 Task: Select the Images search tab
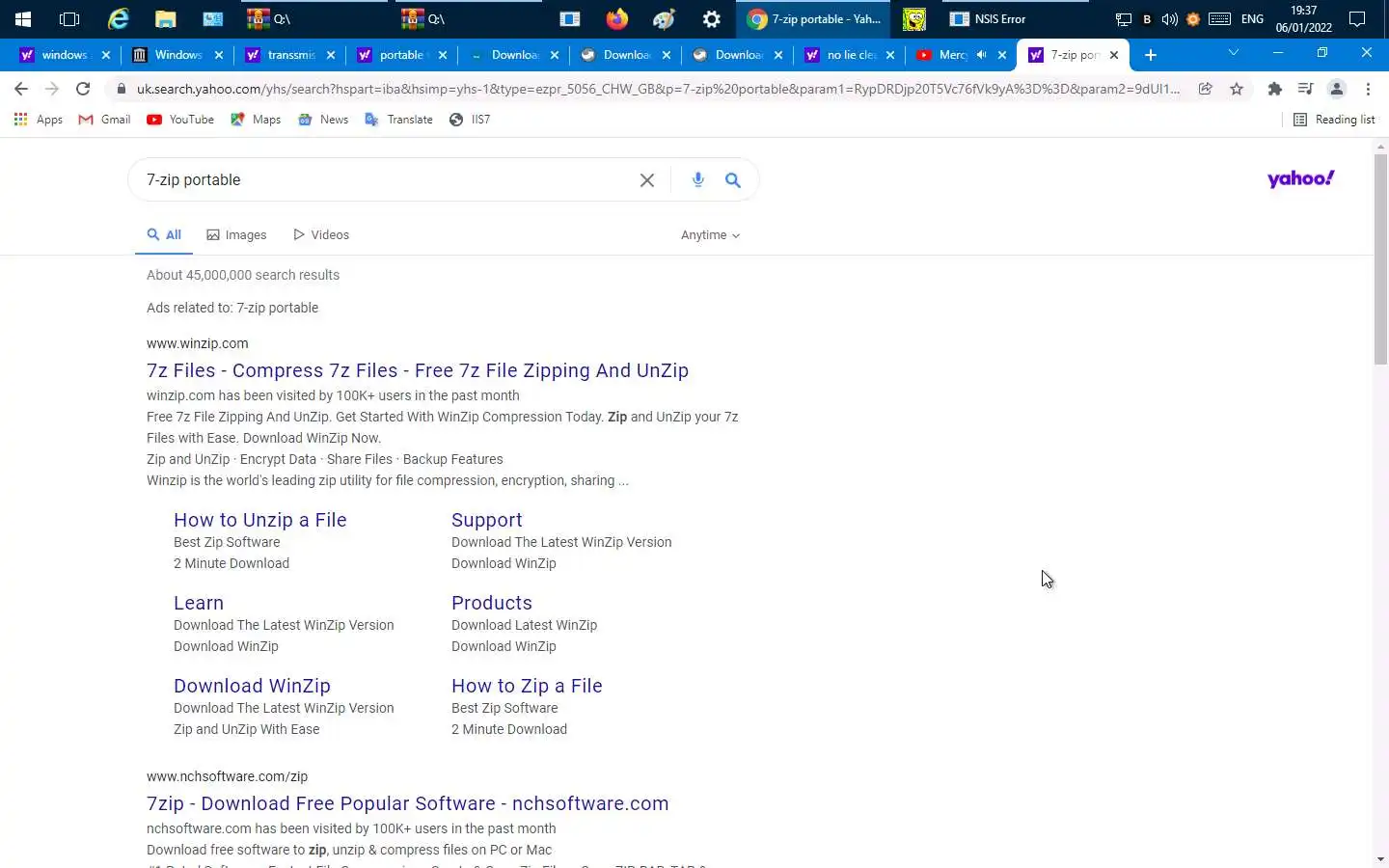[x=236, y=235]
